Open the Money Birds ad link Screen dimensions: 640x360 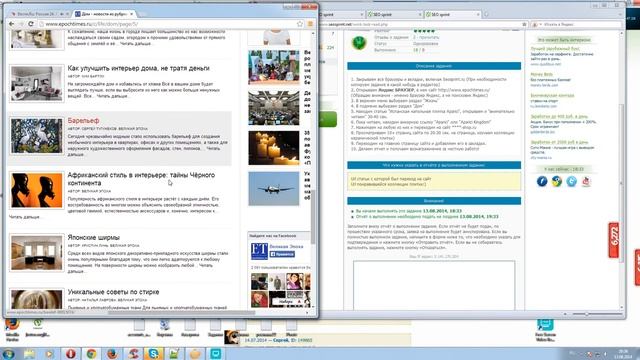(x=541, y=75)
